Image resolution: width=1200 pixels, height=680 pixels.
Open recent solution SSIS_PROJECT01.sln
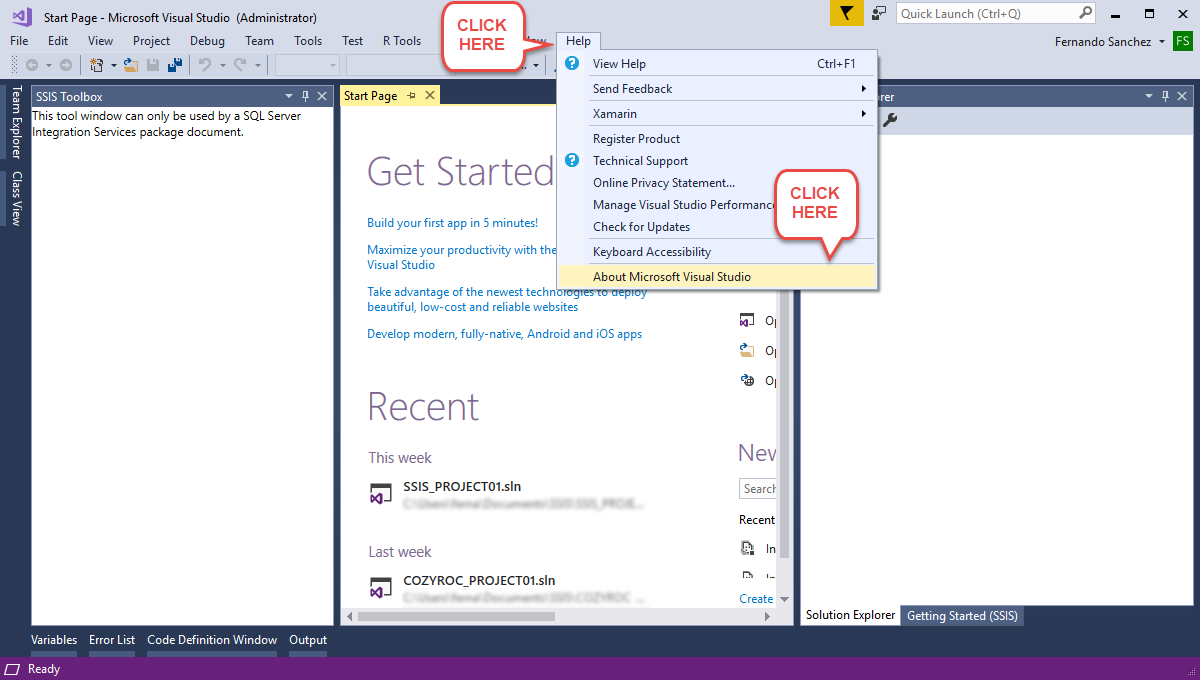pyautogui.click(x=462, y=487)
